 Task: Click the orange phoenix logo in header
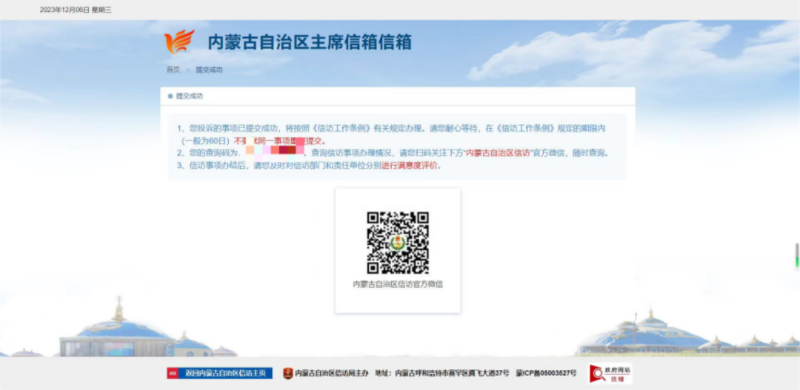179,42
